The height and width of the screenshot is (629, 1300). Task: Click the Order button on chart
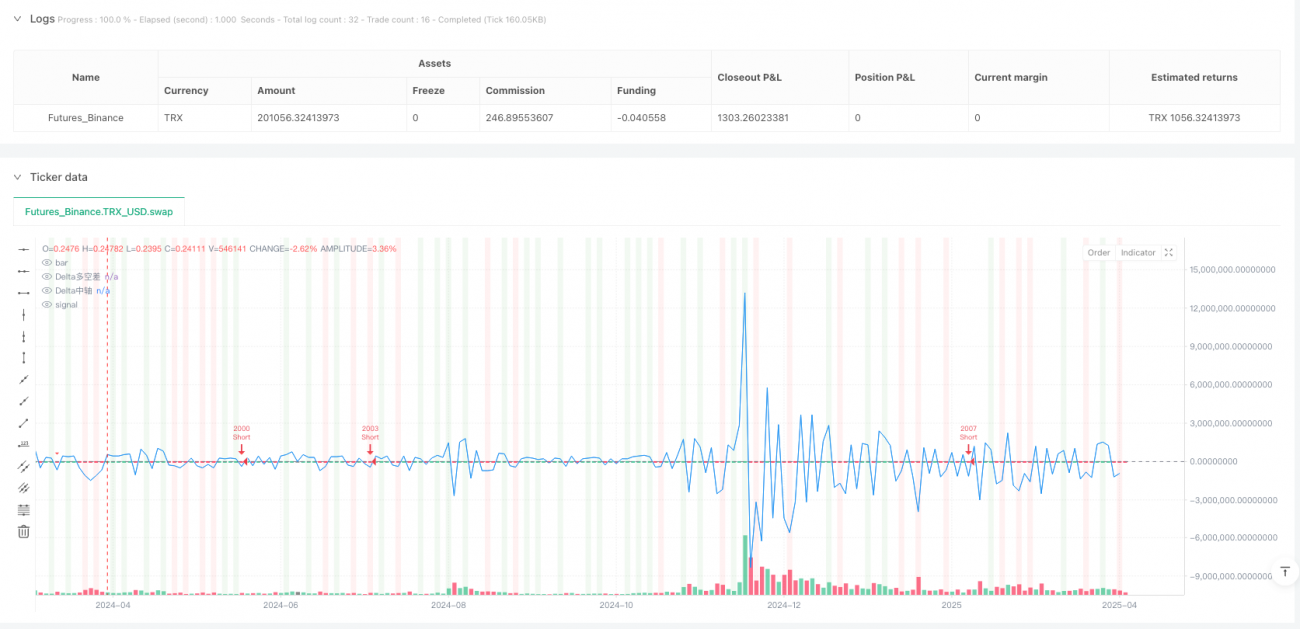tap(1098, 253)
